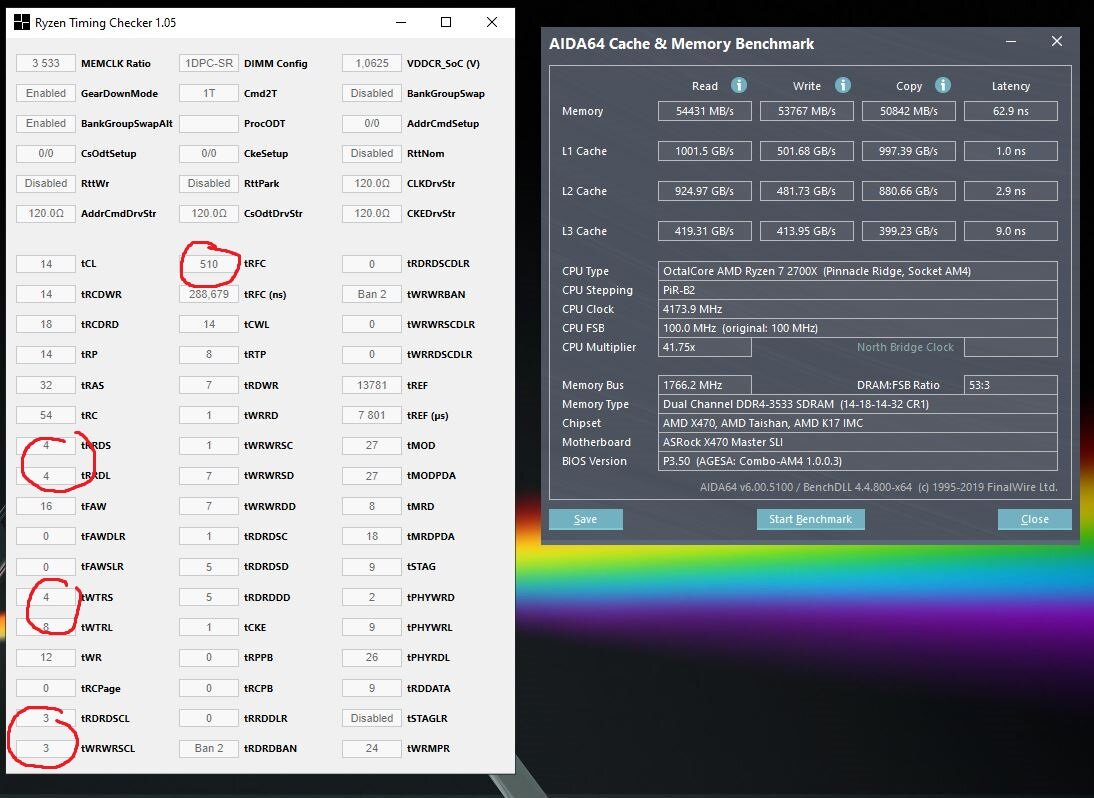Click the Save button in AIDA64
The height and width of the screenshot is (798, 1094).
[585, 519]
